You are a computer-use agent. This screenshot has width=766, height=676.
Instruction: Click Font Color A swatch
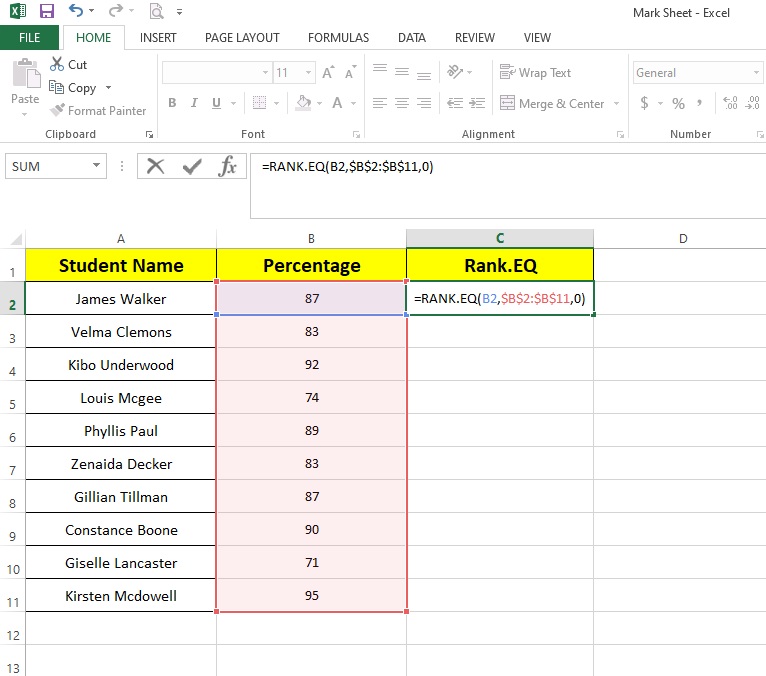337,103
